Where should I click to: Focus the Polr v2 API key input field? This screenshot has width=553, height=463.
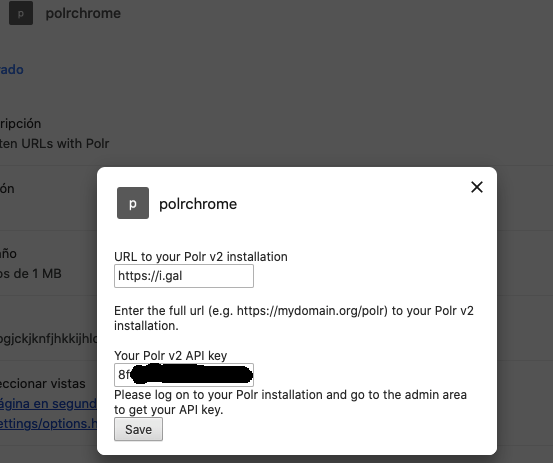[184, 375]
